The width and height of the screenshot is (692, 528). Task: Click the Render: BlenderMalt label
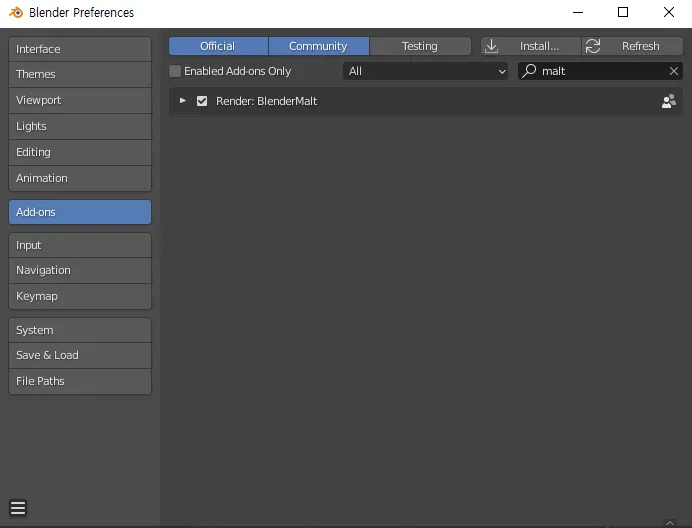pos(266,101)
